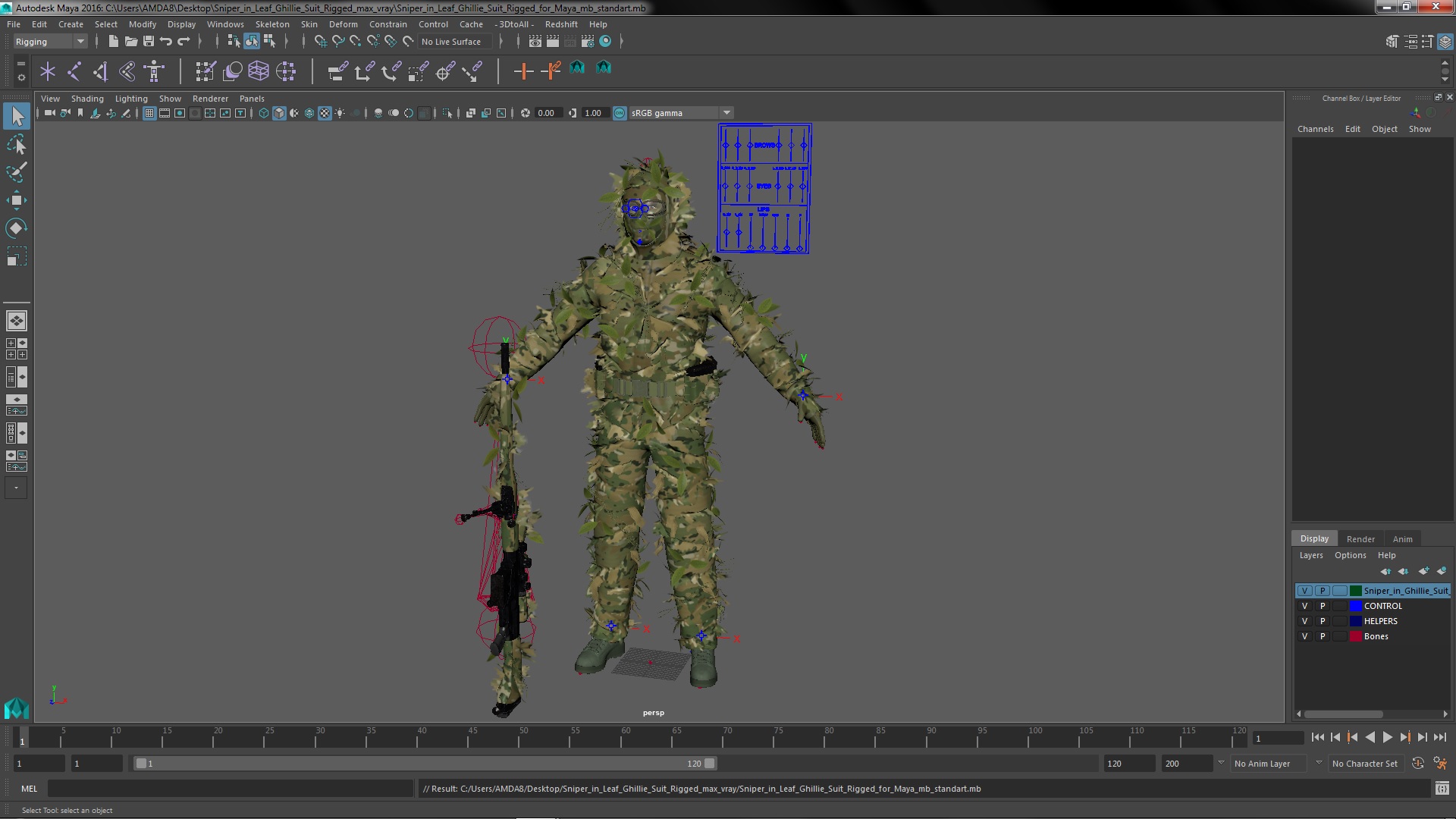Click the Set Key plus icon
This screenshot has height=819, width=1456.
(522, 71)
